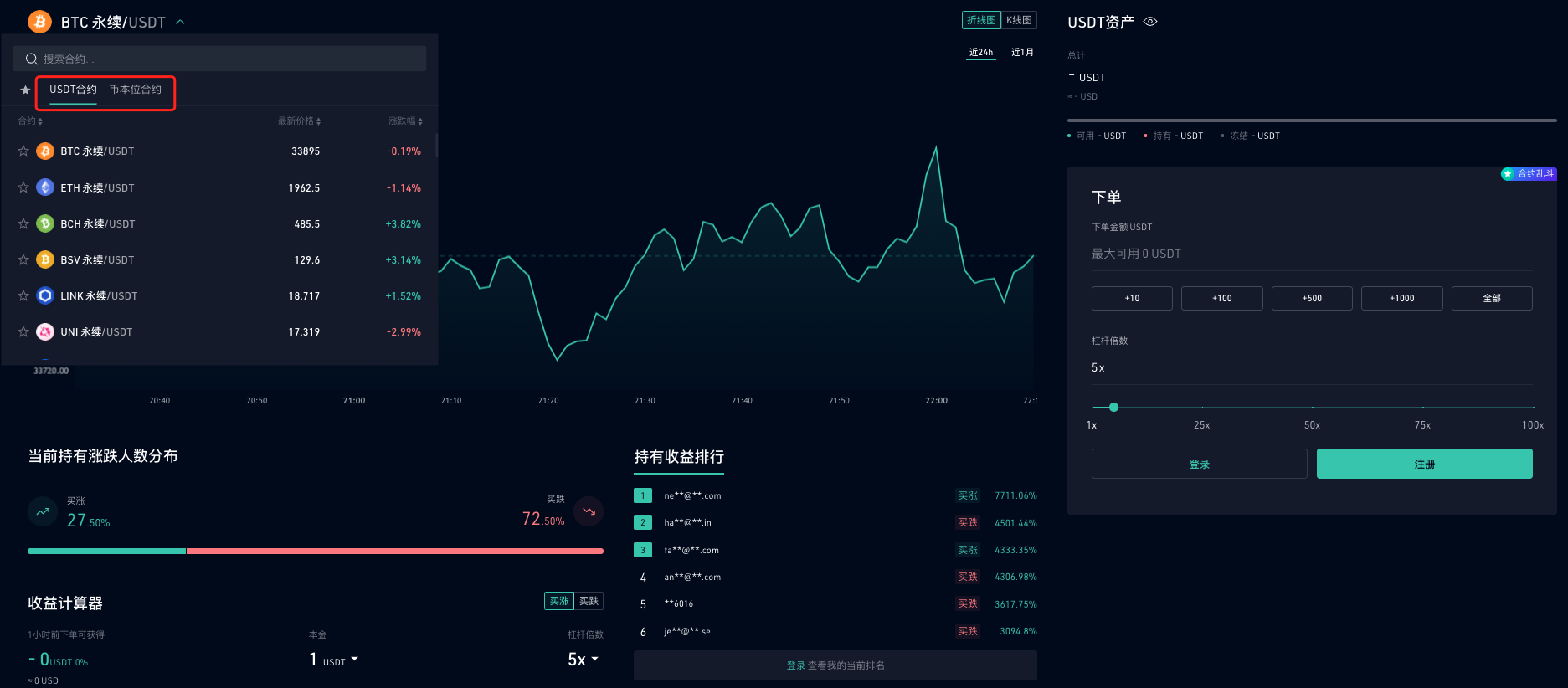
Task: Select the 近1月 time range tab
Action: click(x=1022, y=52)
